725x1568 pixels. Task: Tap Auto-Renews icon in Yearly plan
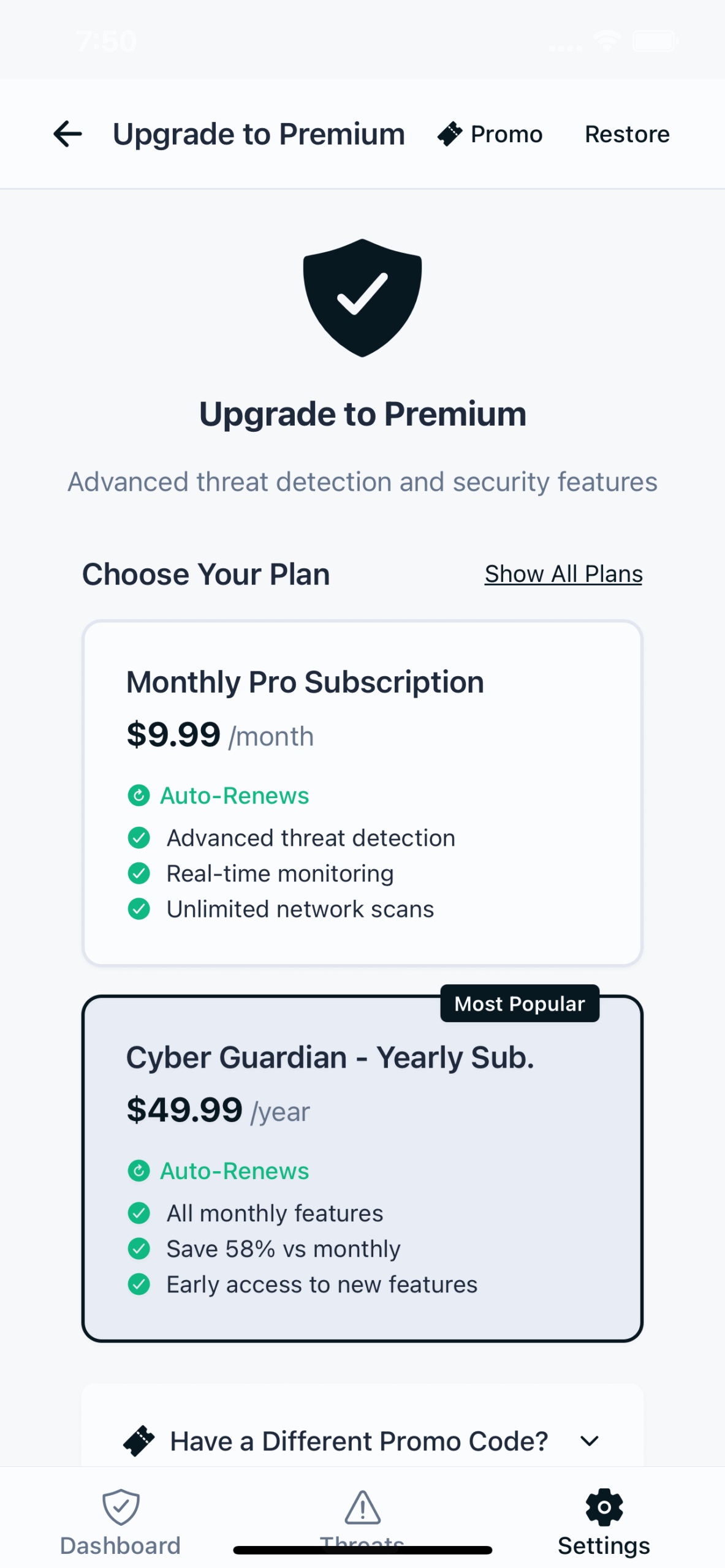coord(139,1170)
